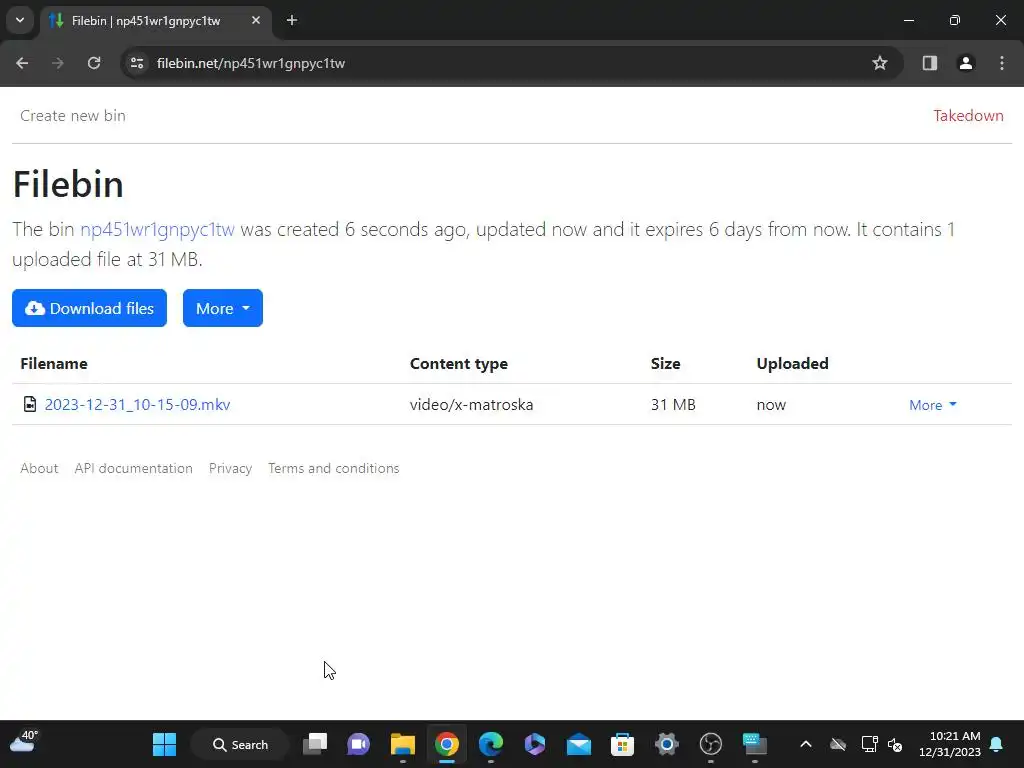The height and width of the screenshot is (768, 1024).
Task: Click the Content type column header
Action: pos(458,364)
